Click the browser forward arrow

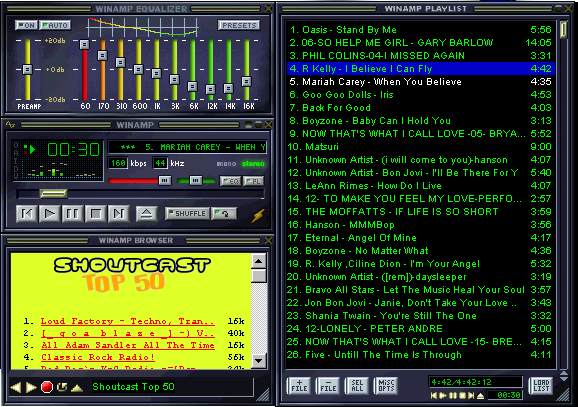click(31, 387)
